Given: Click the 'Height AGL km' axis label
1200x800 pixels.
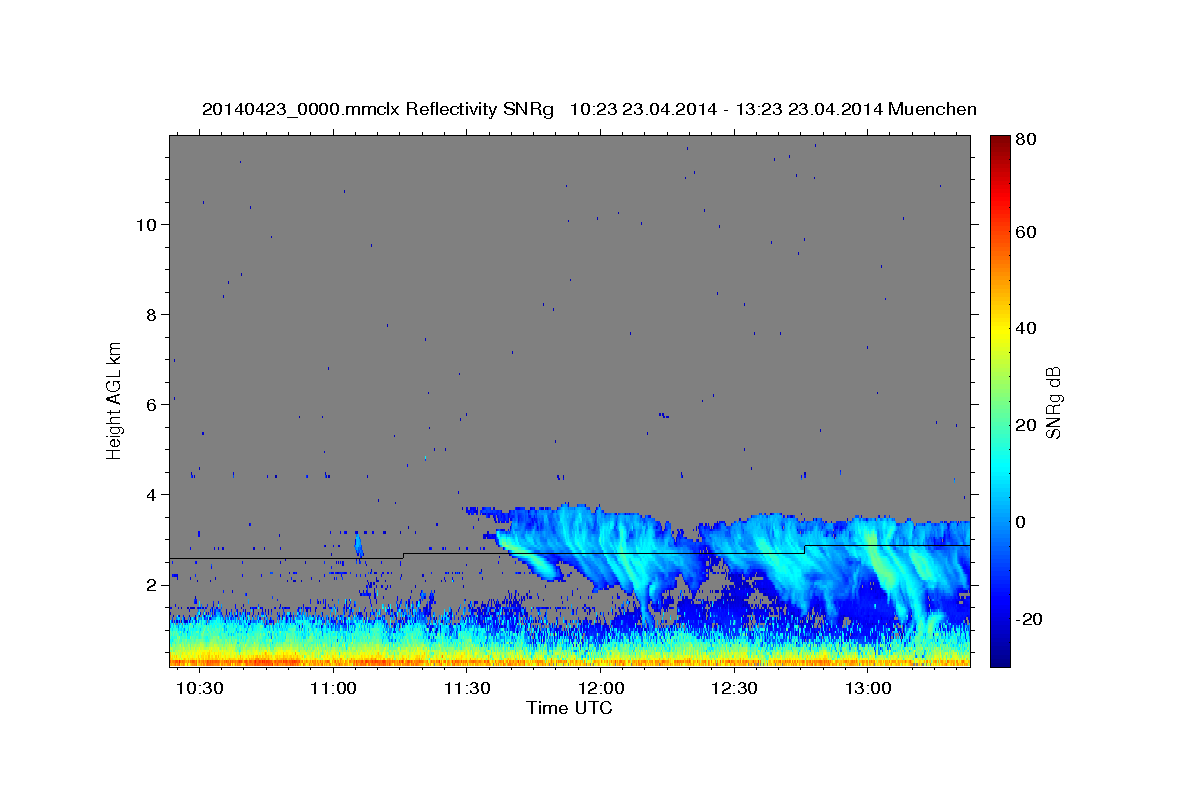Looking at the screenshot, I should click(114, 400).
